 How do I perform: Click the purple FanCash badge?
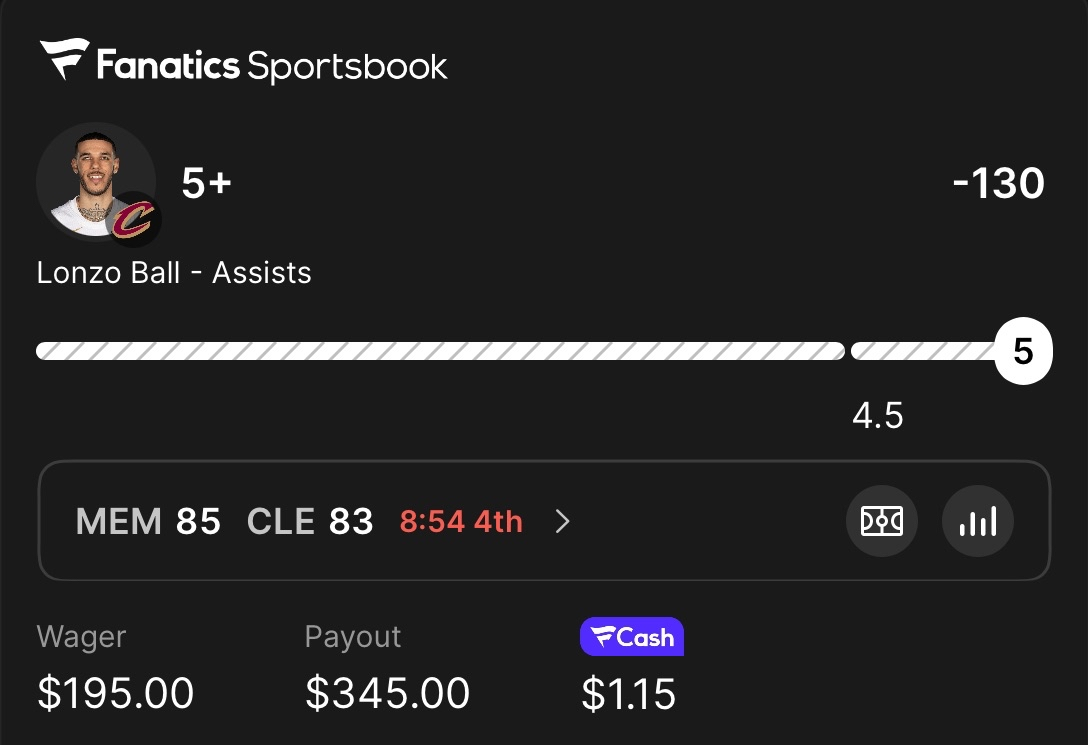pos(631,637)
